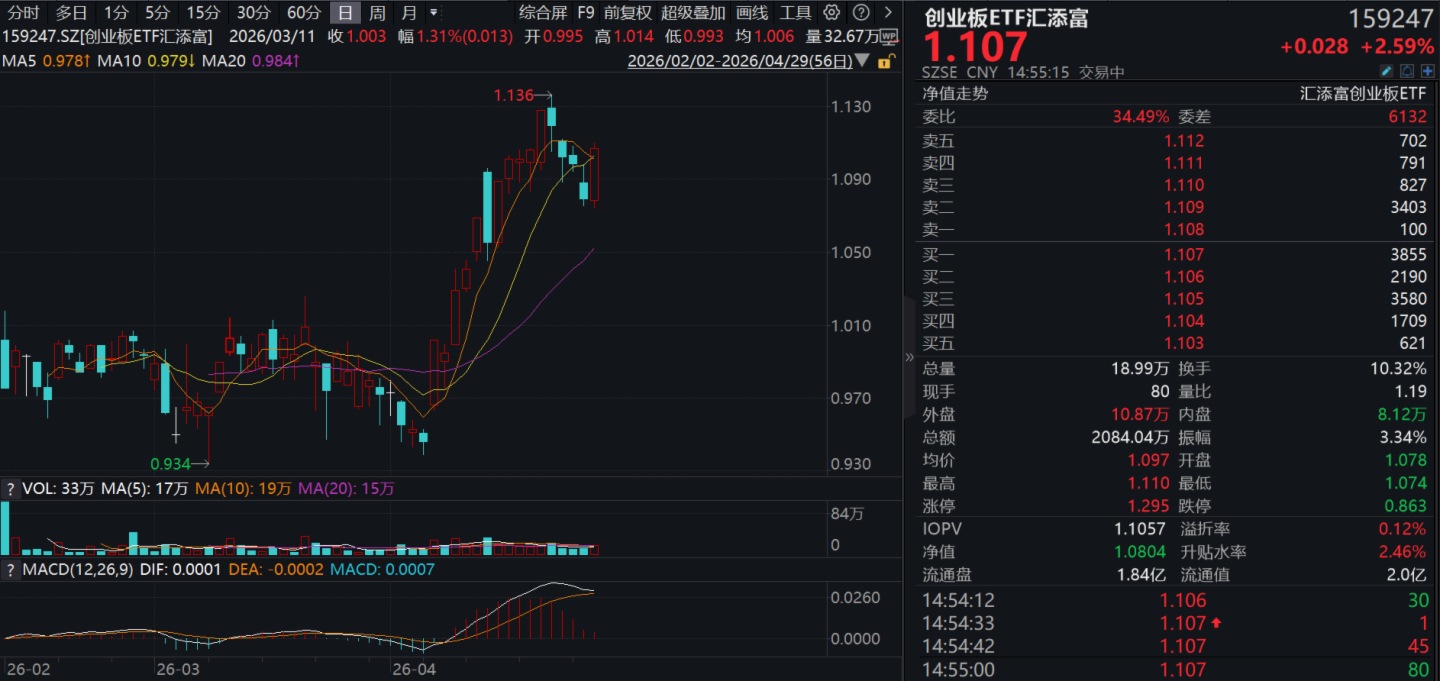This screenshot has height=681, width=1440.
Task: Toggle the date range padlock icon
Action: [884, 61]
